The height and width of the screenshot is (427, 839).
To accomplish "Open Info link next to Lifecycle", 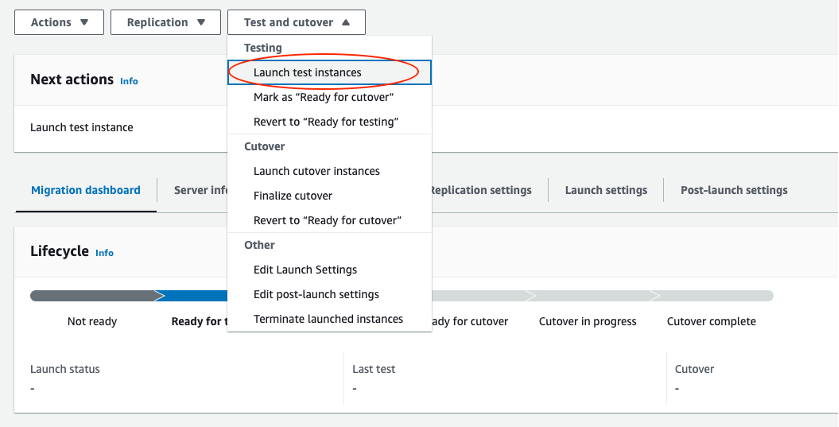I will (104, 253).
